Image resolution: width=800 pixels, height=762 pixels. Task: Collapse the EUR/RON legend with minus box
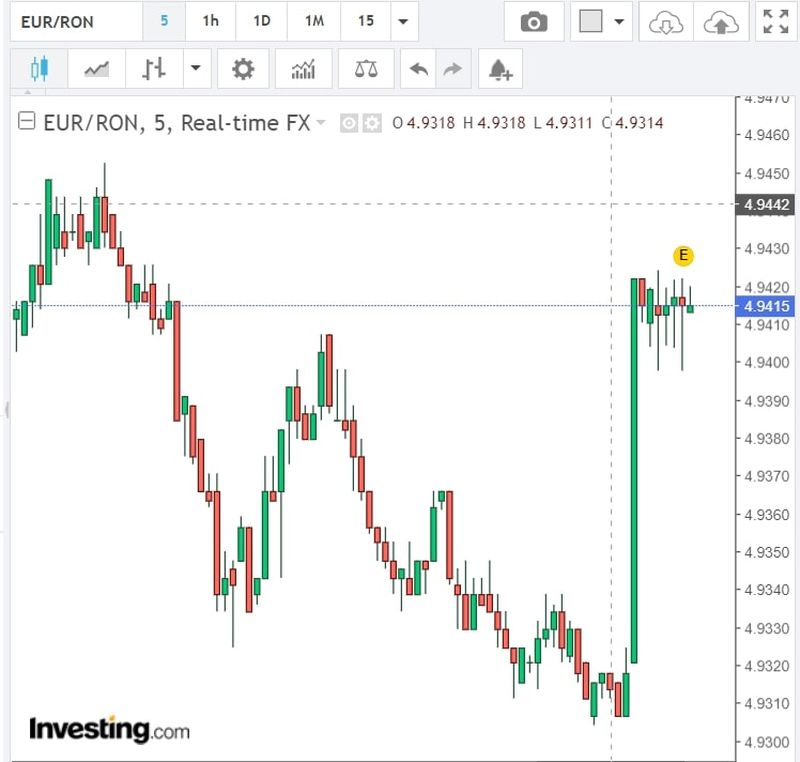click(x=27, y=122)
